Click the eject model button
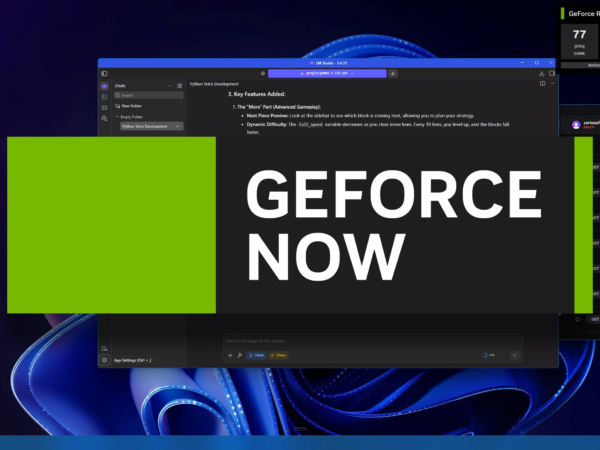The width and height of the screenshot is (600, 450). 393,73
